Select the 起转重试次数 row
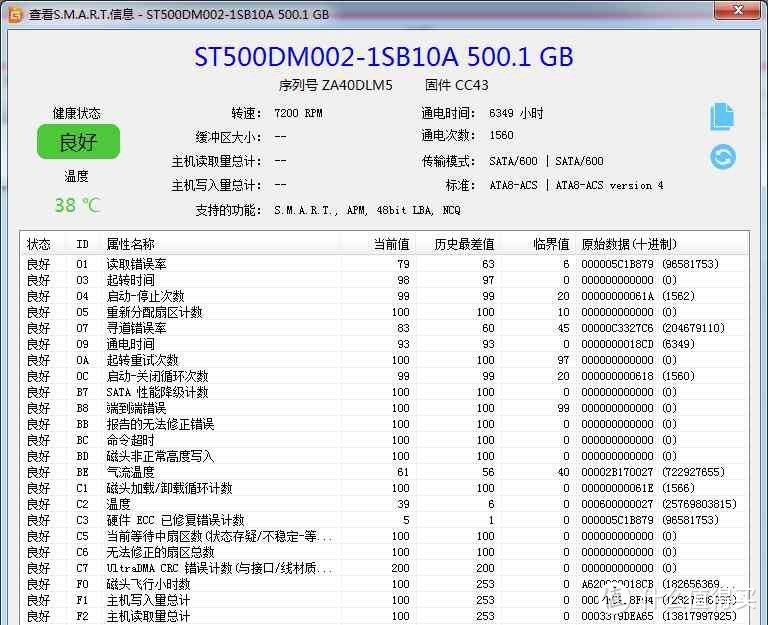Viewport: 768px width, 625px height. tap(384, 360)
